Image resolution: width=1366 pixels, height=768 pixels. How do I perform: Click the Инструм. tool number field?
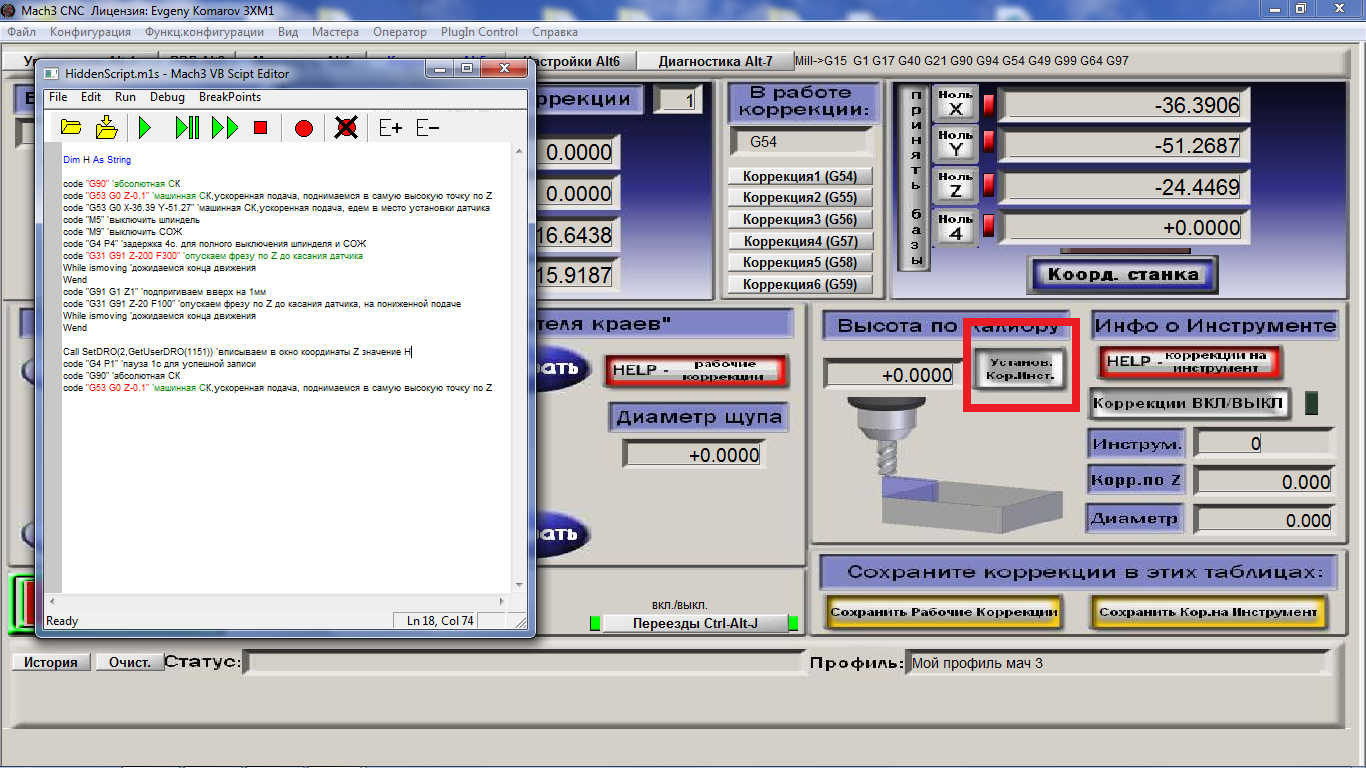pos(1264,443)
